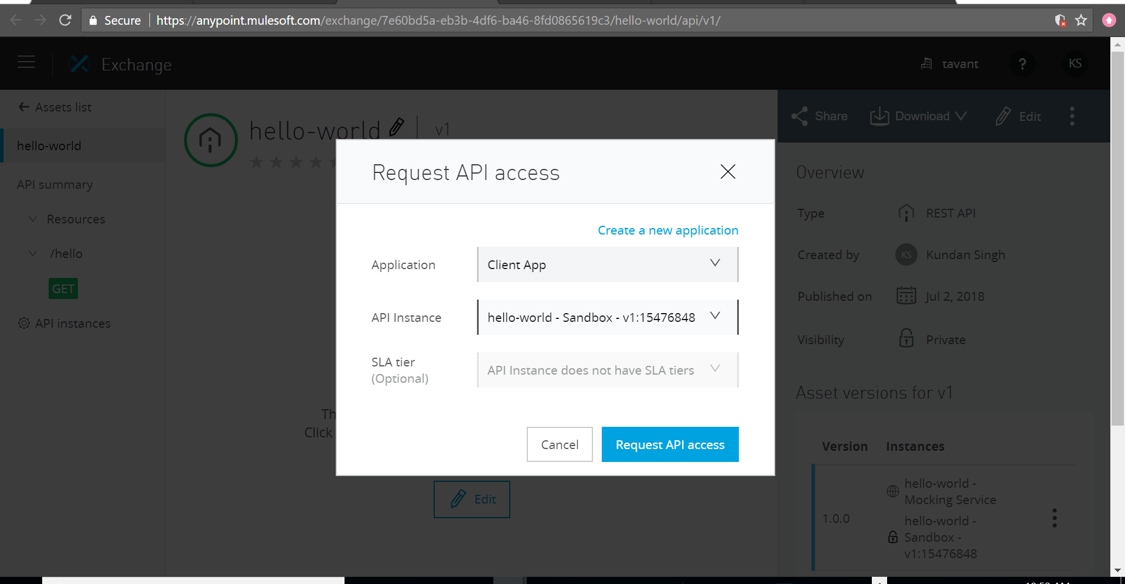Open the Download dropdown

tap(918, 116)
